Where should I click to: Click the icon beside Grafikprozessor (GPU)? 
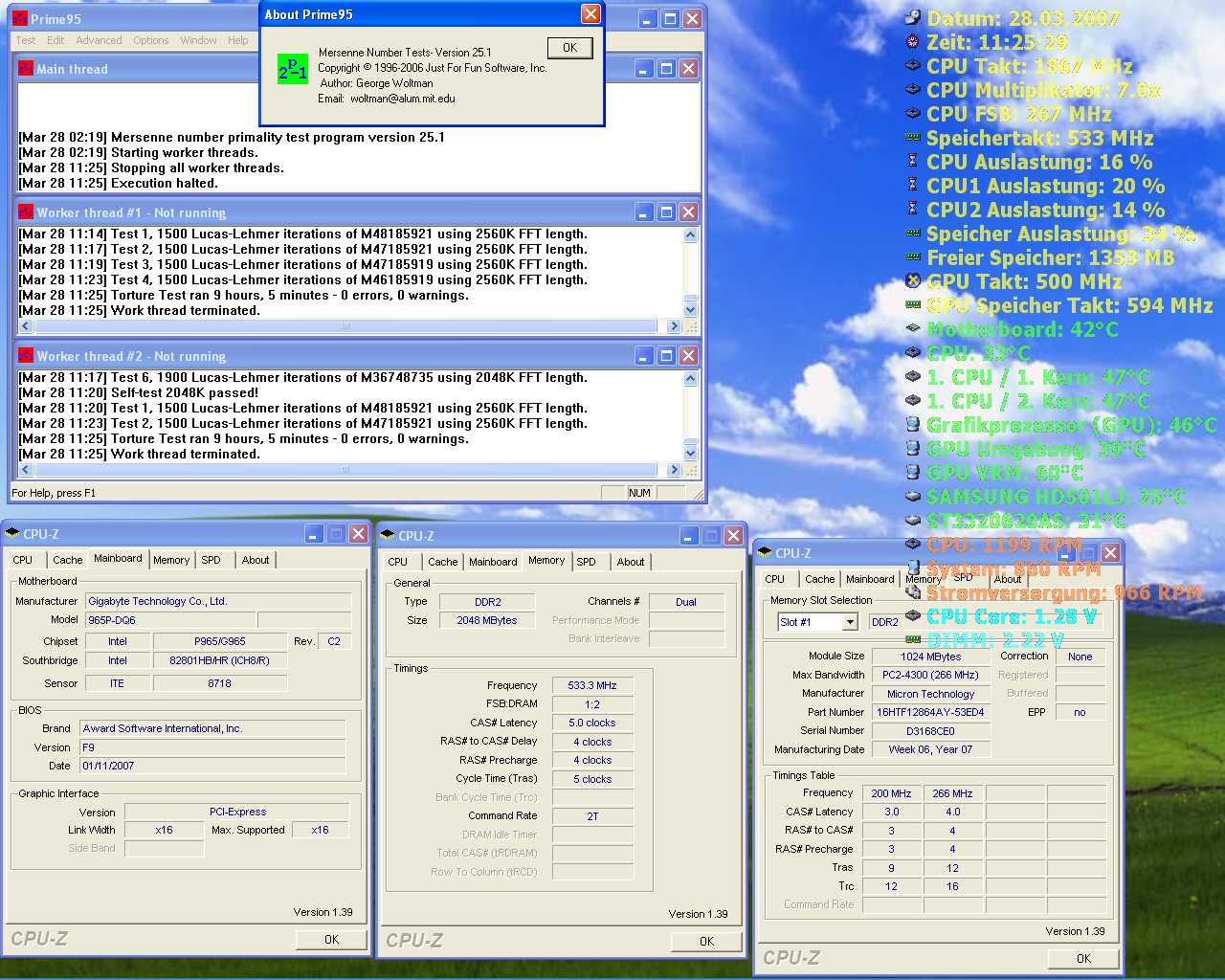[913, 424]
